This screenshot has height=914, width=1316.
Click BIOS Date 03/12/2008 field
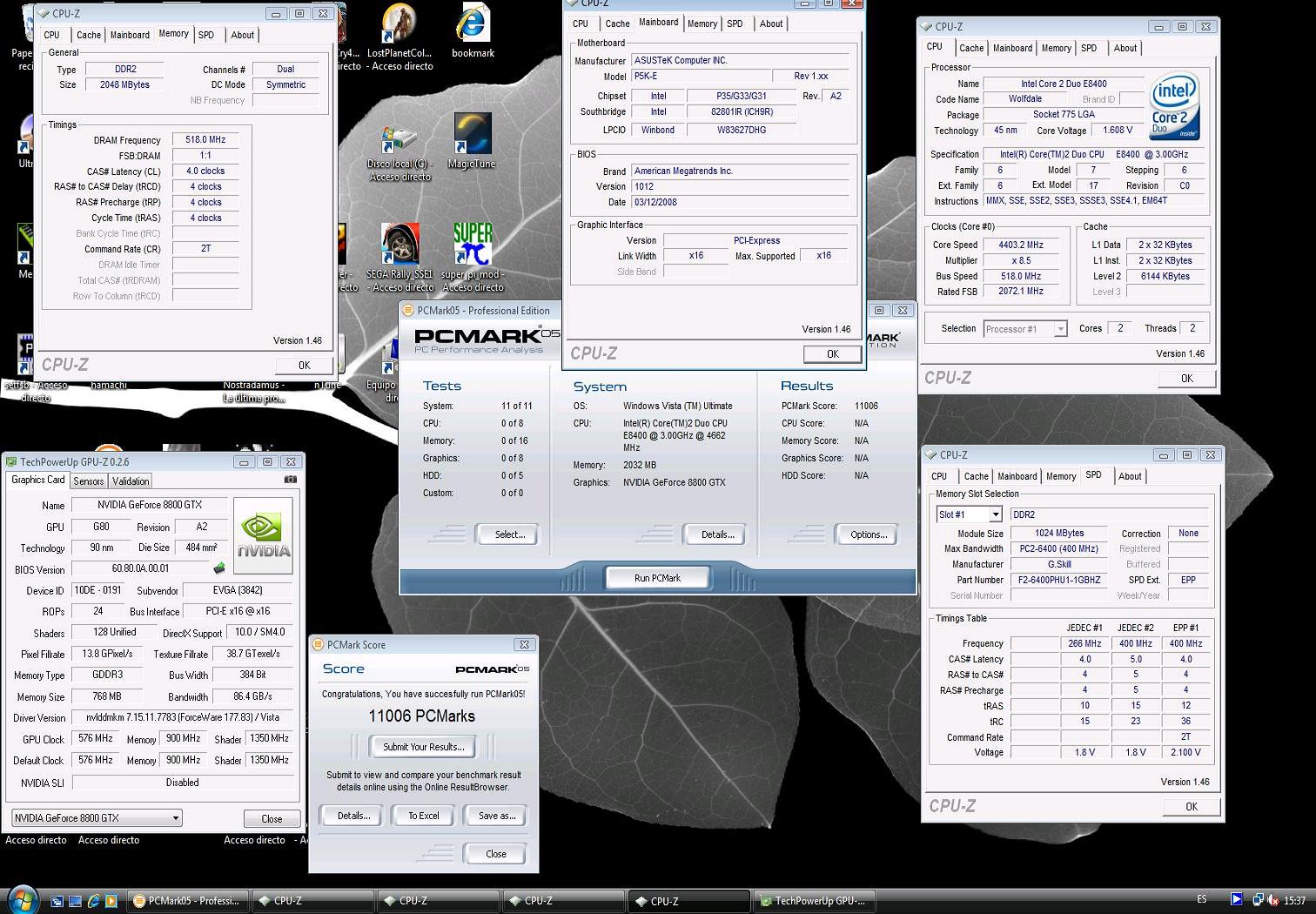tap(740, 202)
